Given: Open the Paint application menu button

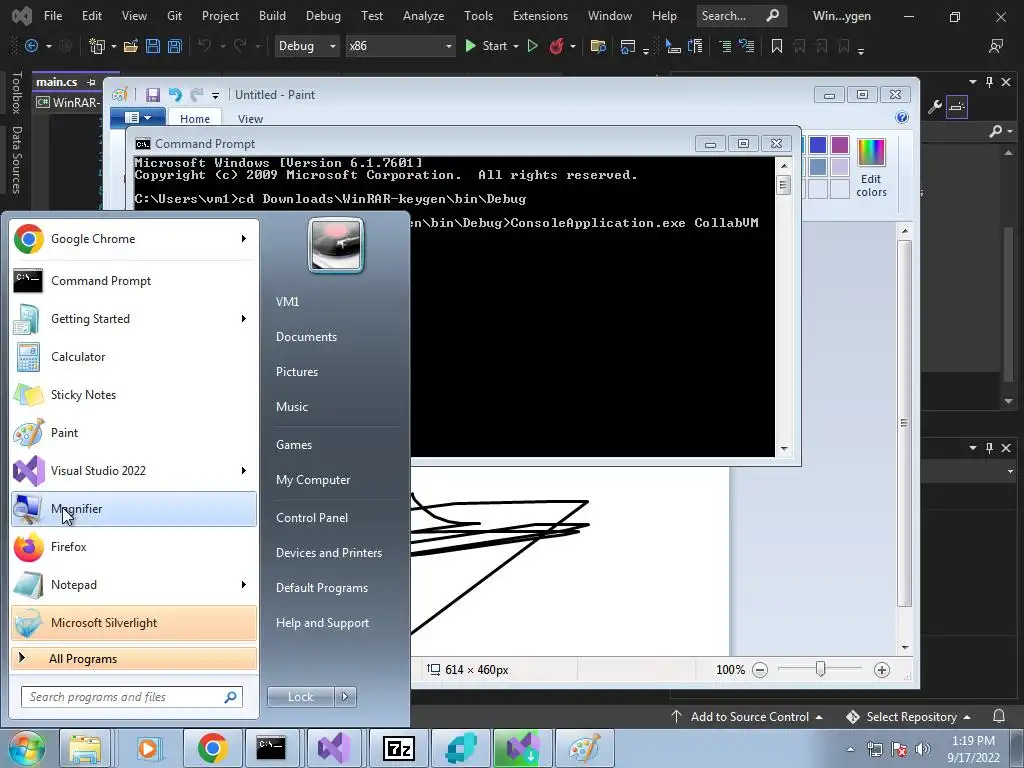Looking at the screenshot, I should 138,118.
